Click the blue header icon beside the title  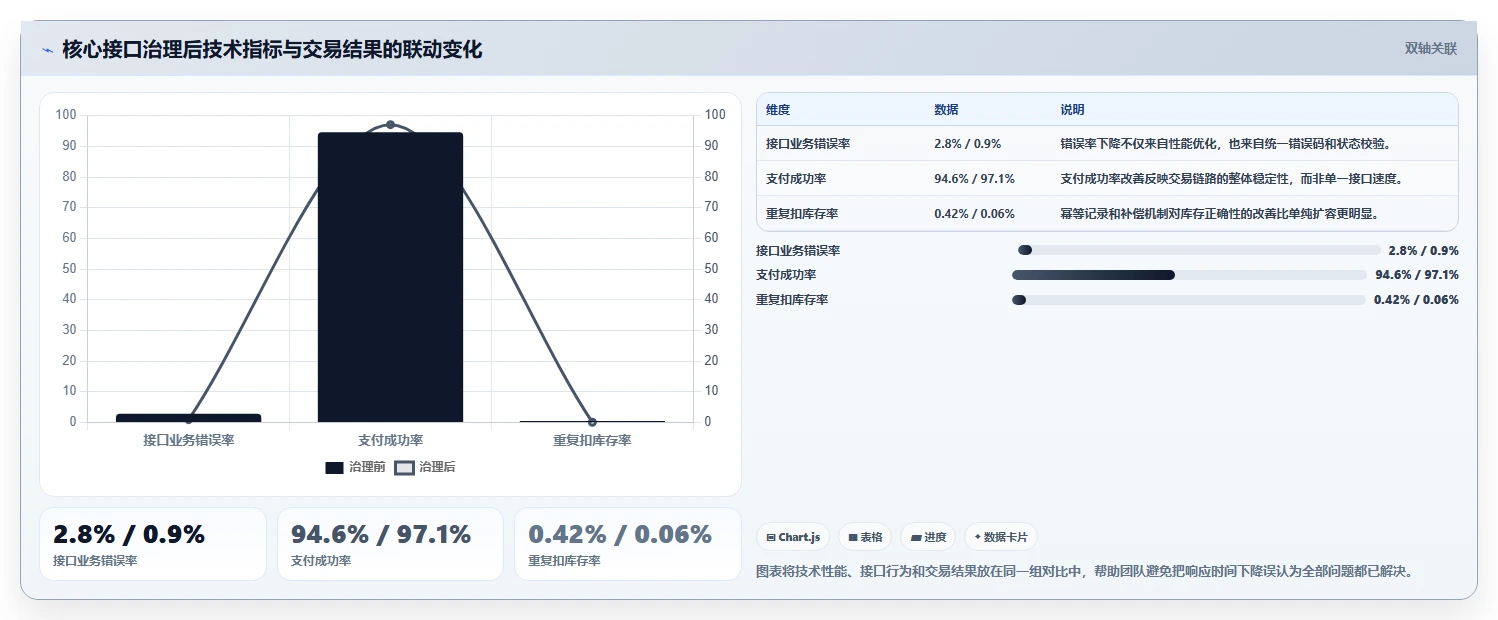[x=47, y=50]
